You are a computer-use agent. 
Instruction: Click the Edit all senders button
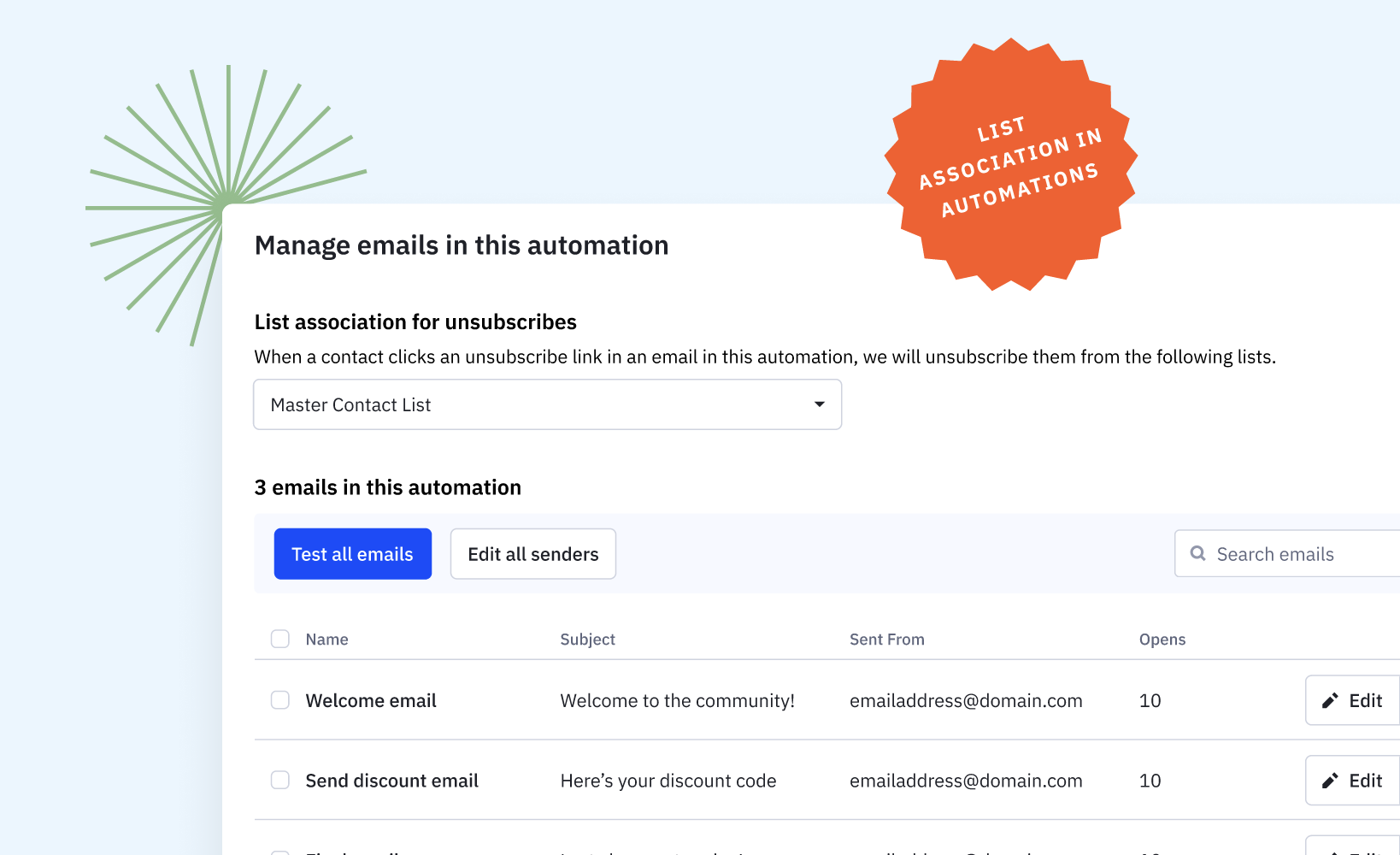[x=532, y=554]
